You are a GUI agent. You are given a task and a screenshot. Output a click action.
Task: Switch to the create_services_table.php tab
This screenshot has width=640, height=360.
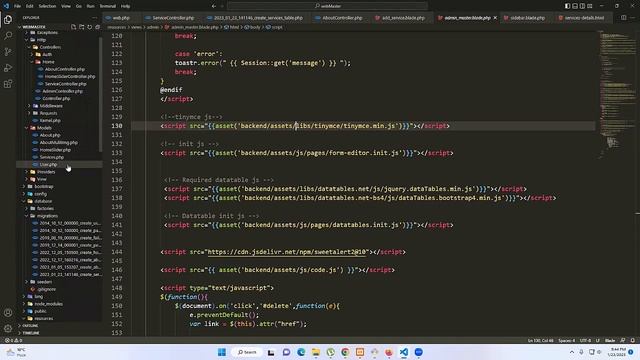[258, 18]
